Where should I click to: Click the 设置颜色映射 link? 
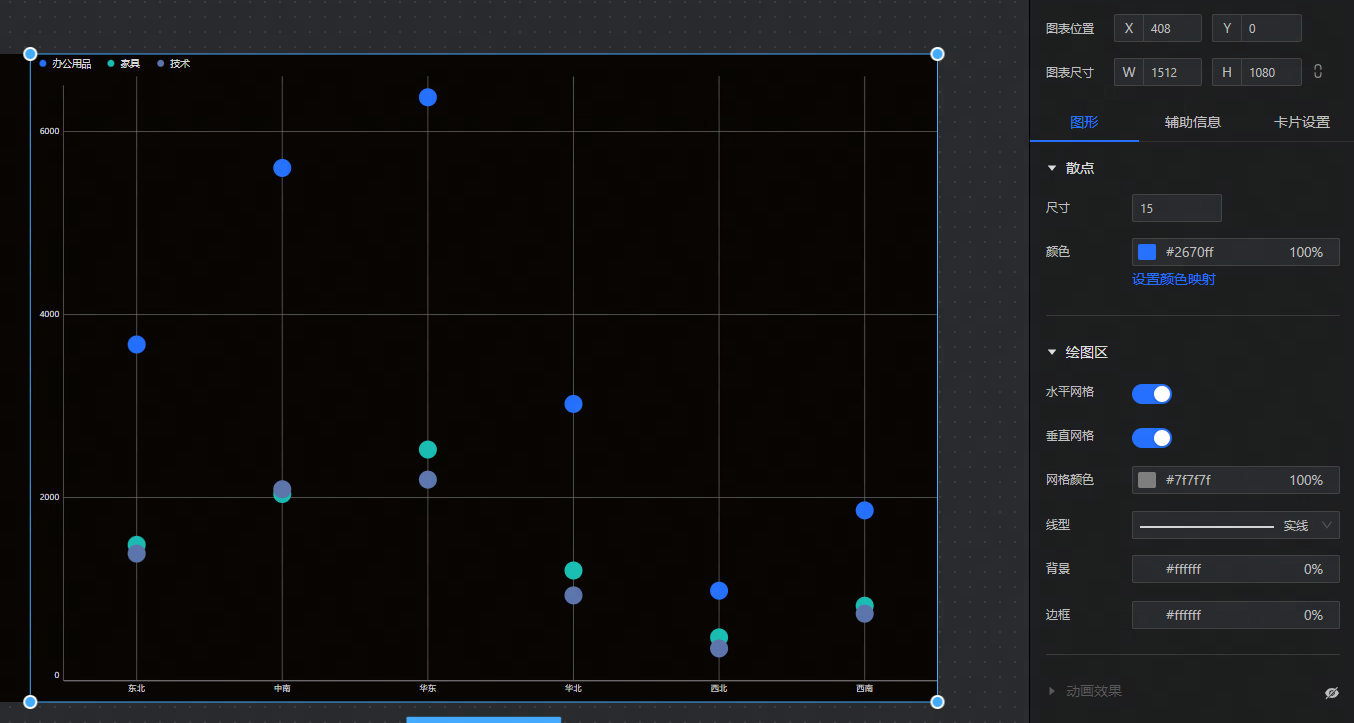point(1173,280)
